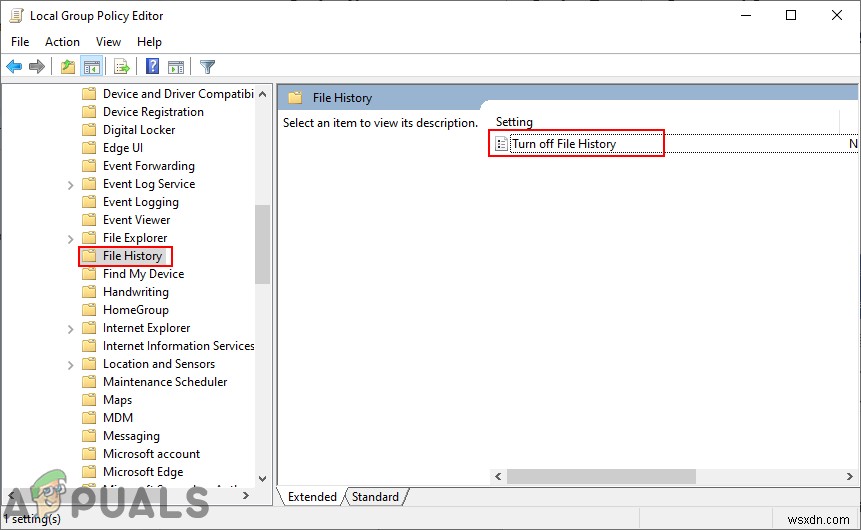Viewport: 861px width, 530px height.
Task: Click folder icon beside Handwriting
Action: pos(89,292)
